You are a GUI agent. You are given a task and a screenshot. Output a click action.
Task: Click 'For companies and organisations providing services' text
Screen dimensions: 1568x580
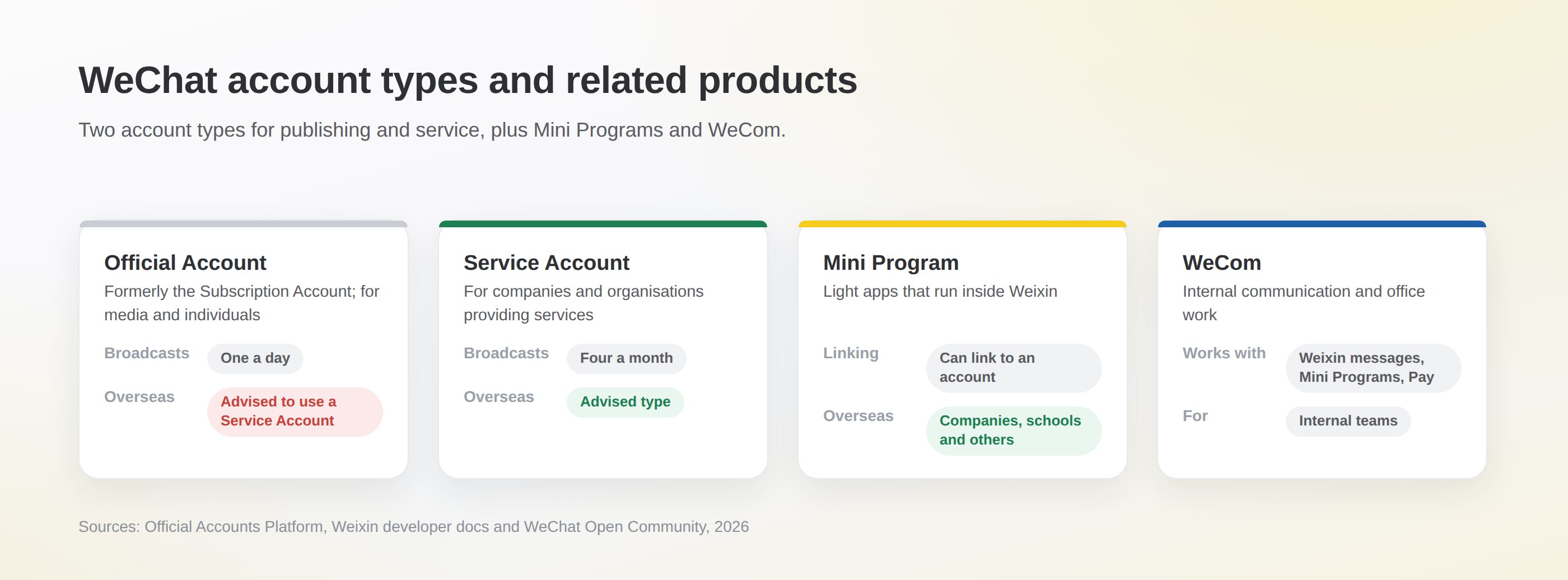(x=583, y=303)
